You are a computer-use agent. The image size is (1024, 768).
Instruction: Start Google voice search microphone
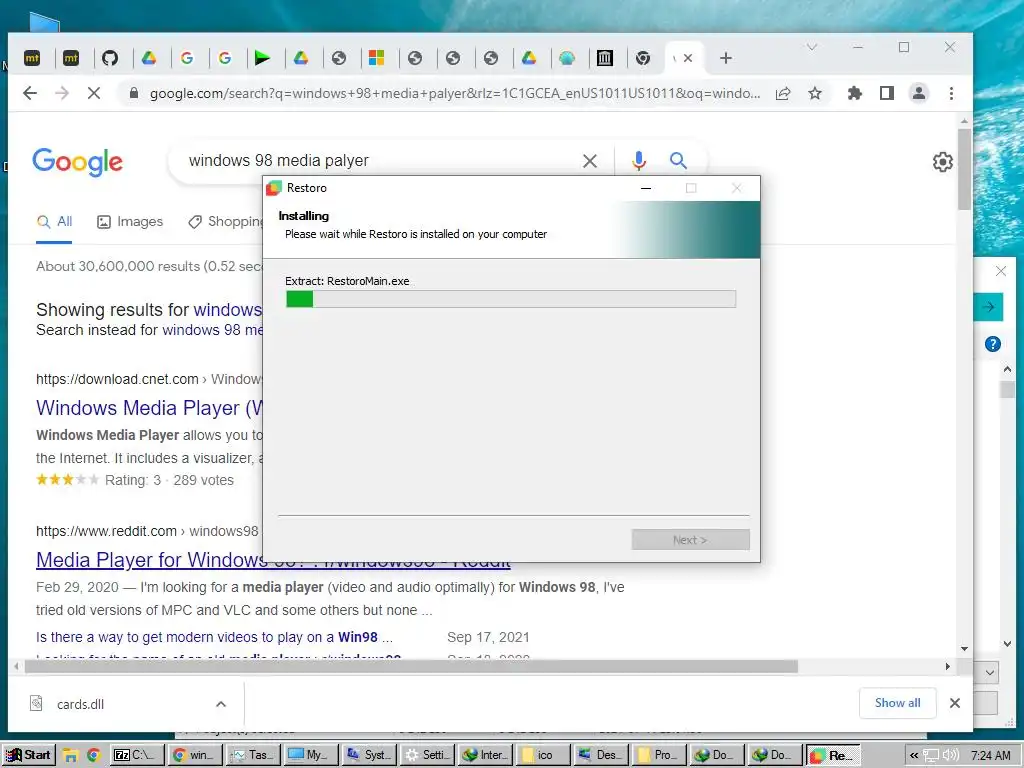pyautogui.click(x=639, y=161)
